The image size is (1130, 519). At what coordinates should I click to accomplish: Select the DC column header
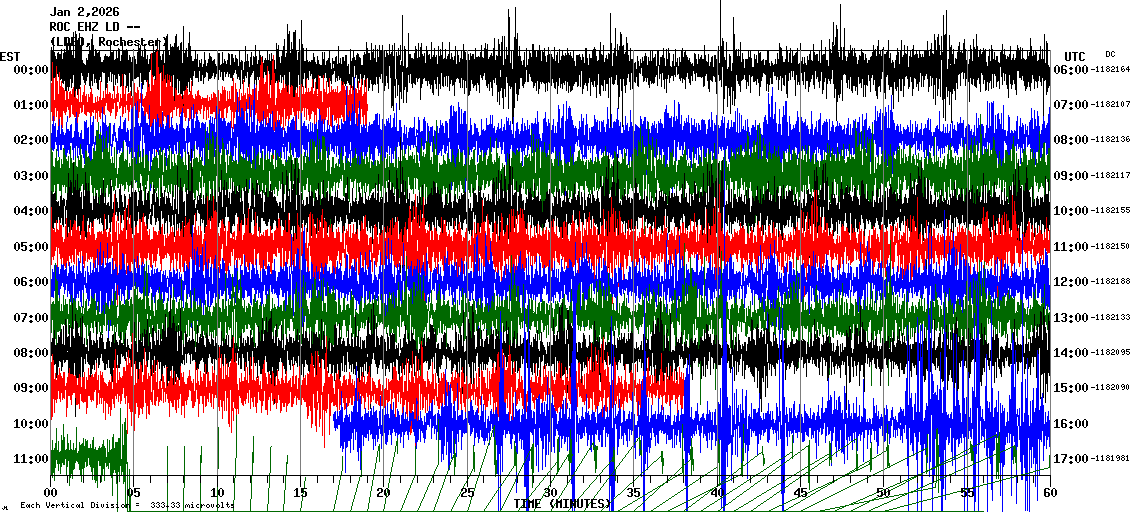click(x=1110, y=54)
